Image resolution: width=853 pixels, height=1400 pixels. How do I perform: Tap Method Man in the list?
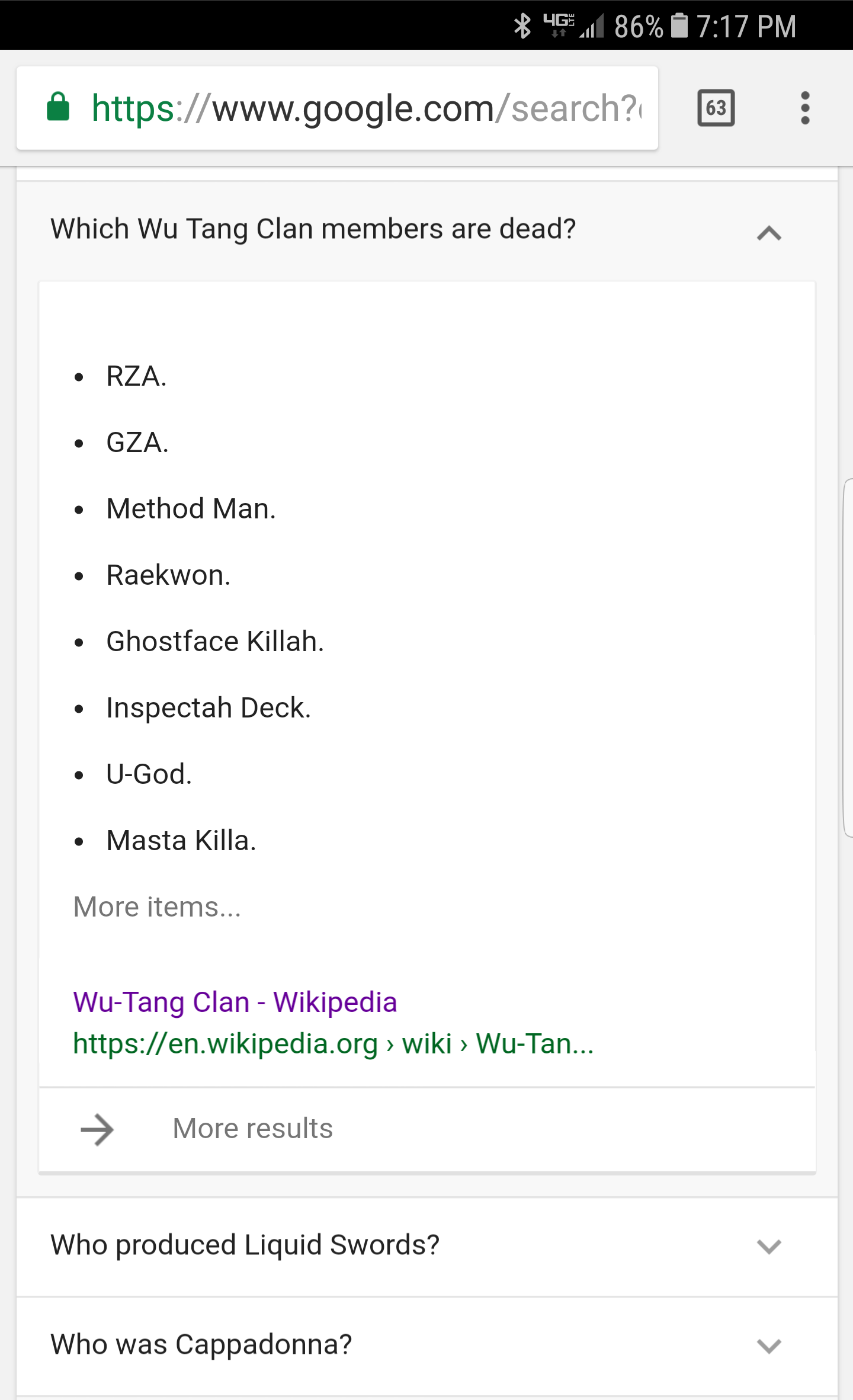pyautogui.click(x=191, y=509)
